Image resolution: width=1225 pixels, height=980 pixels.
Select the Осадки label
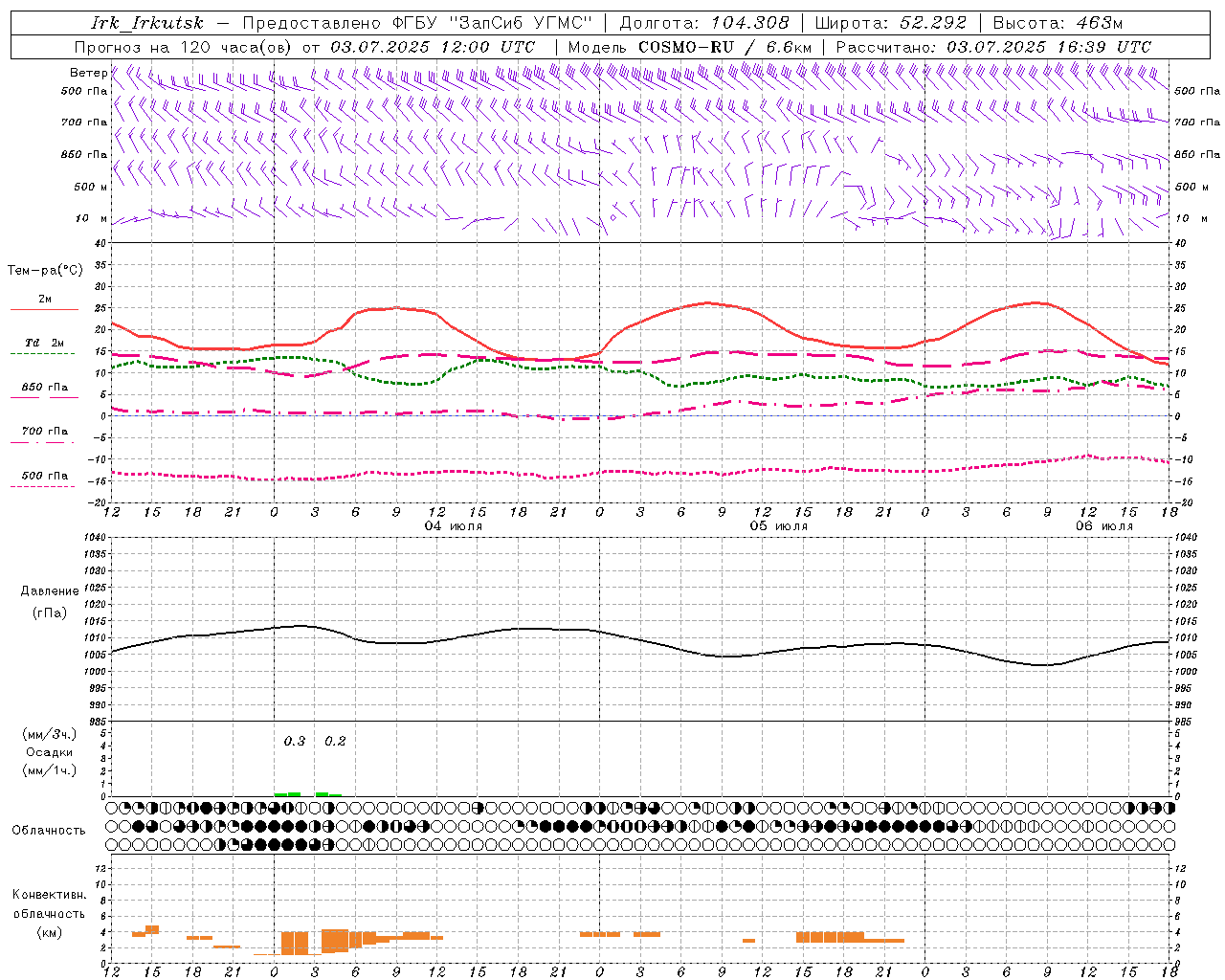tap(50, 752)
